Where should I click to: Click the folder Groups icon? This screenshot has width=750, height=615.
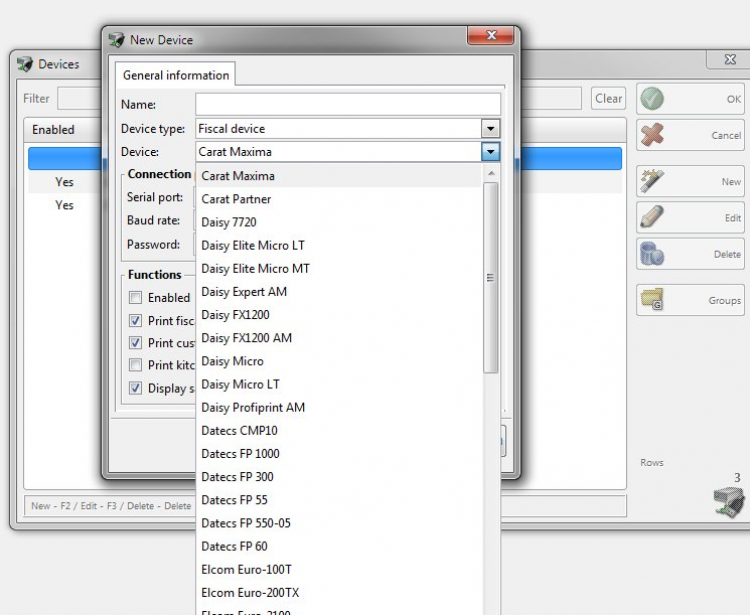point(652,299)
